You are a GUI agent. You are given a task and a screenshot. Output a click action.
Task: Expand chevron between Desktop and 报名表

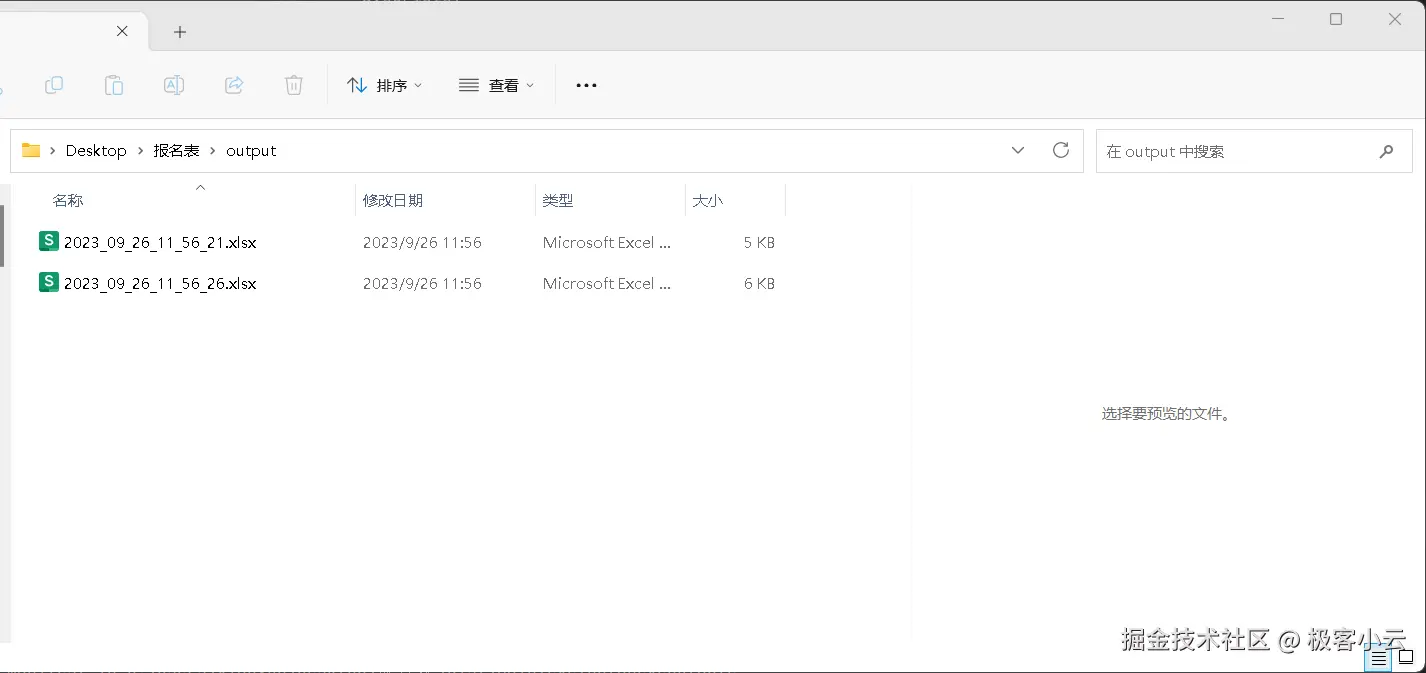(x=140, y=150)
